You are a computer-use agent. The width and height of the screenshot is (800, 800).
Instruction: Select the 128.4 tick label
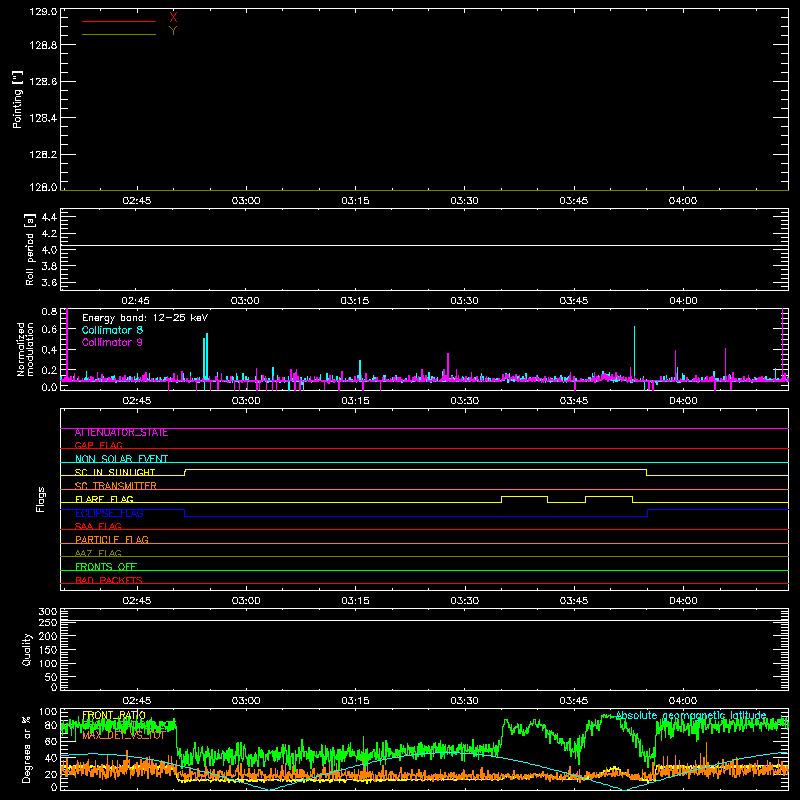[x=43, y=118]
